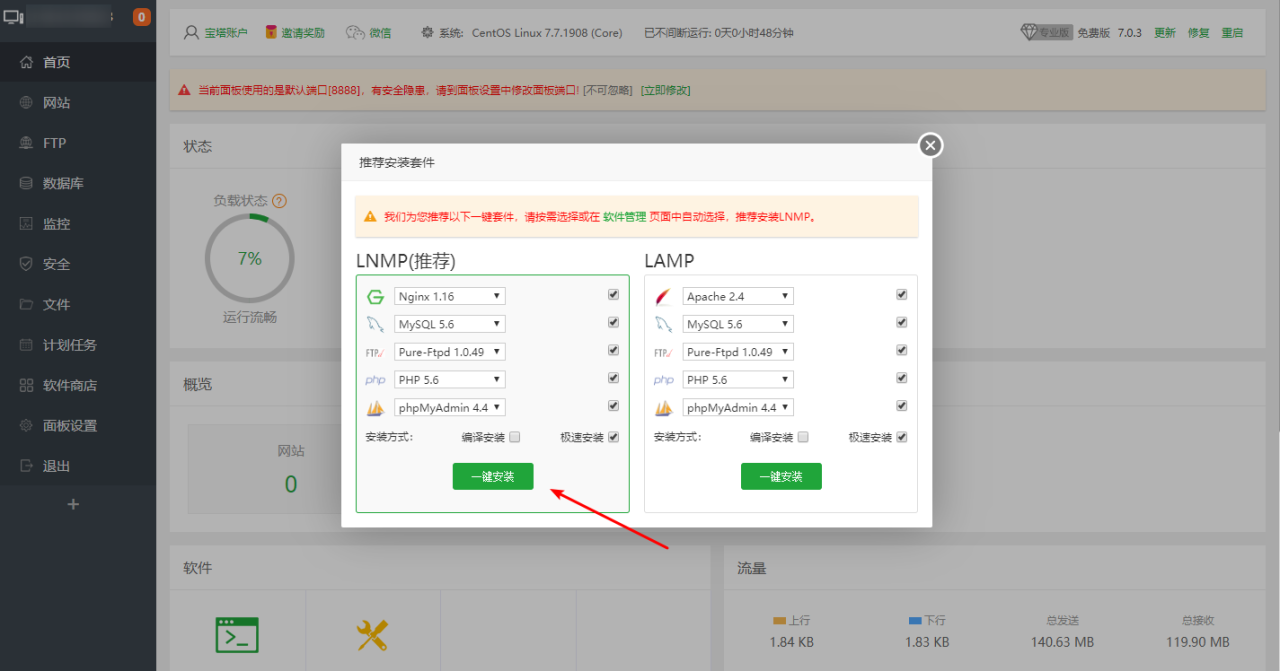Screen dimensions: 1280x671
Task: Click the 更新 update link
Action: pos(1165,33)
